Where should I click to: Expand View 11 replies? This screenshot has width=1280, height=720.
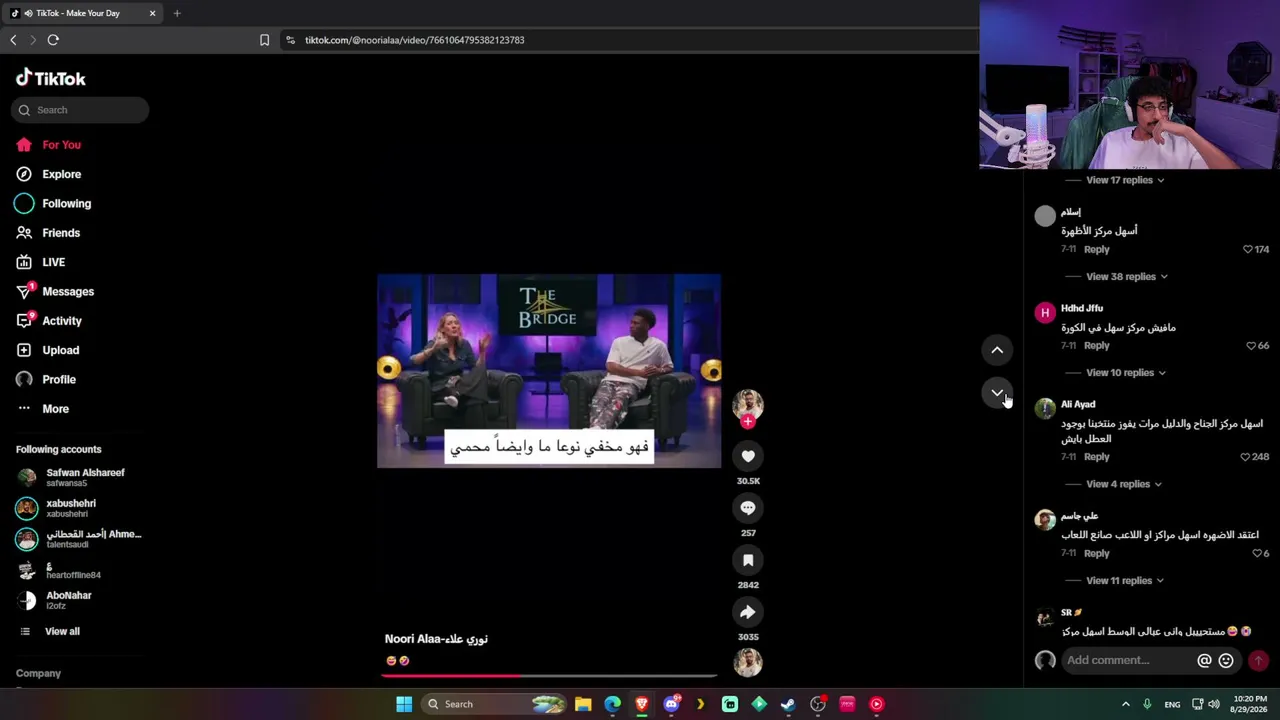point(1125,580)
